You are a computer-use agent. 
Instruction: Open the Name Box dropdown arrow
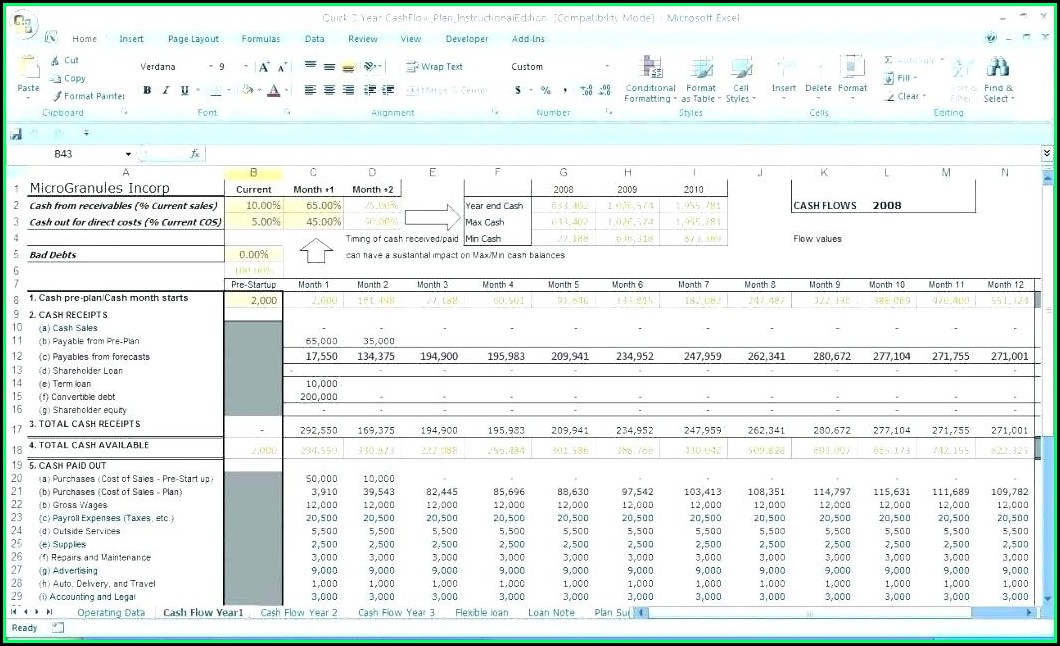[128, 154]
